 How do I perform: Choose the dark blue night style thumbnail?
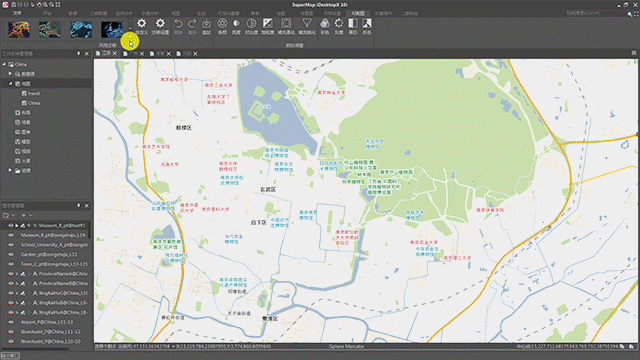[112, 30]
